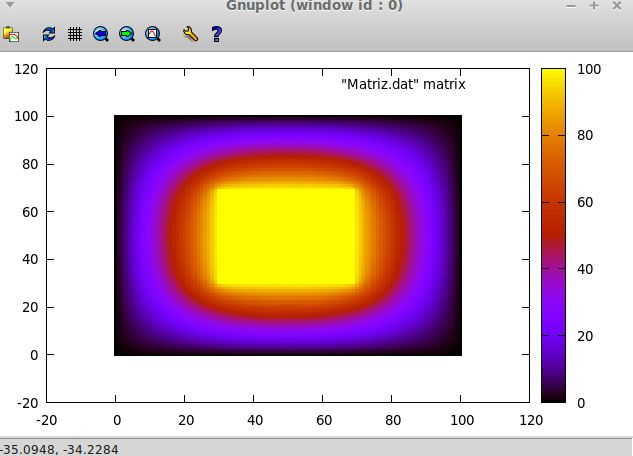Click the y-axis label 80
Image resolution: width=633 pixels, height=456 pixels.
click(x=30, y=164)
